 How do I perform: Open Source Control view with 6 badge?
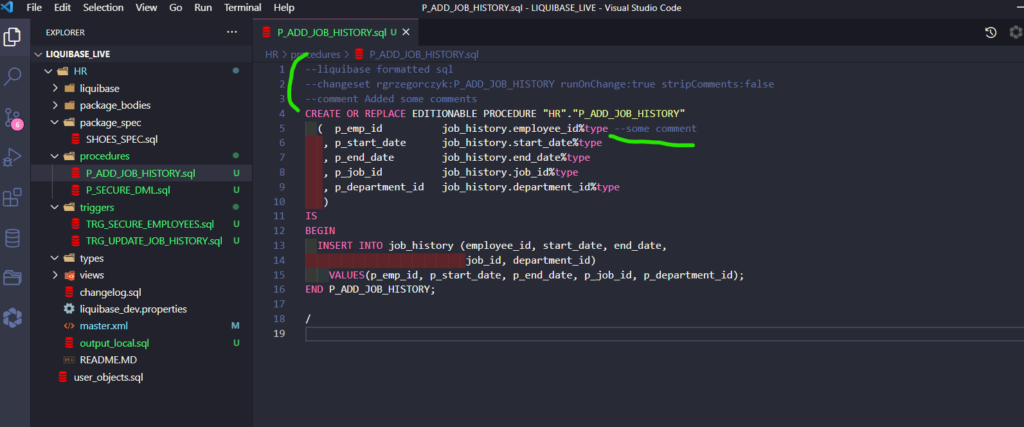pos(12,118)
